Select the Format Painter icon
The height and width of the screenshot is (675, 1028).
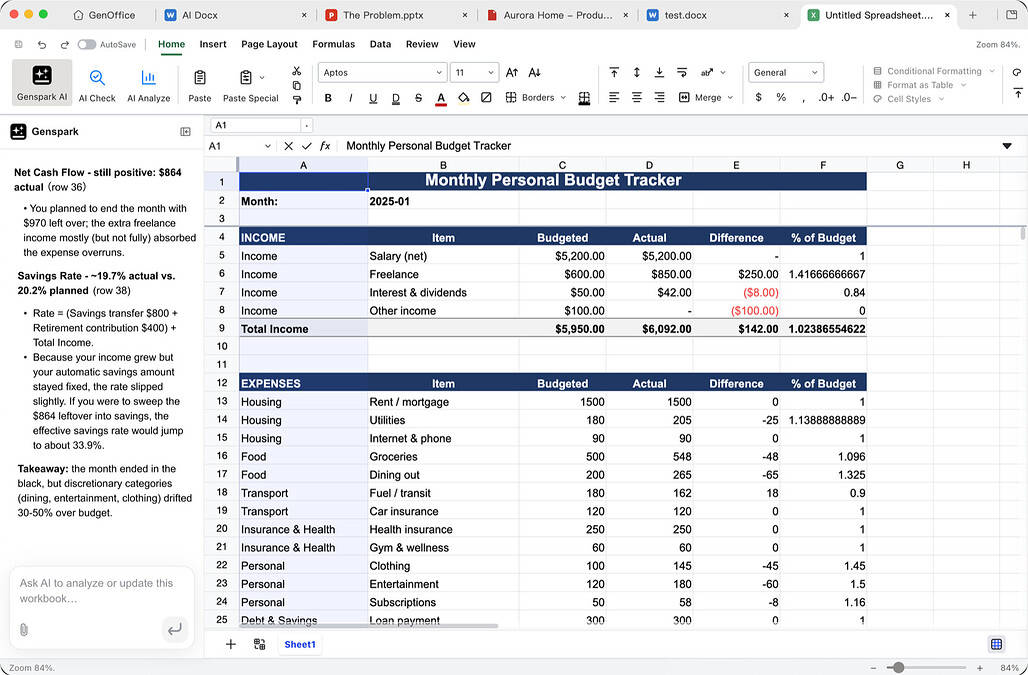tap(296, 100)
